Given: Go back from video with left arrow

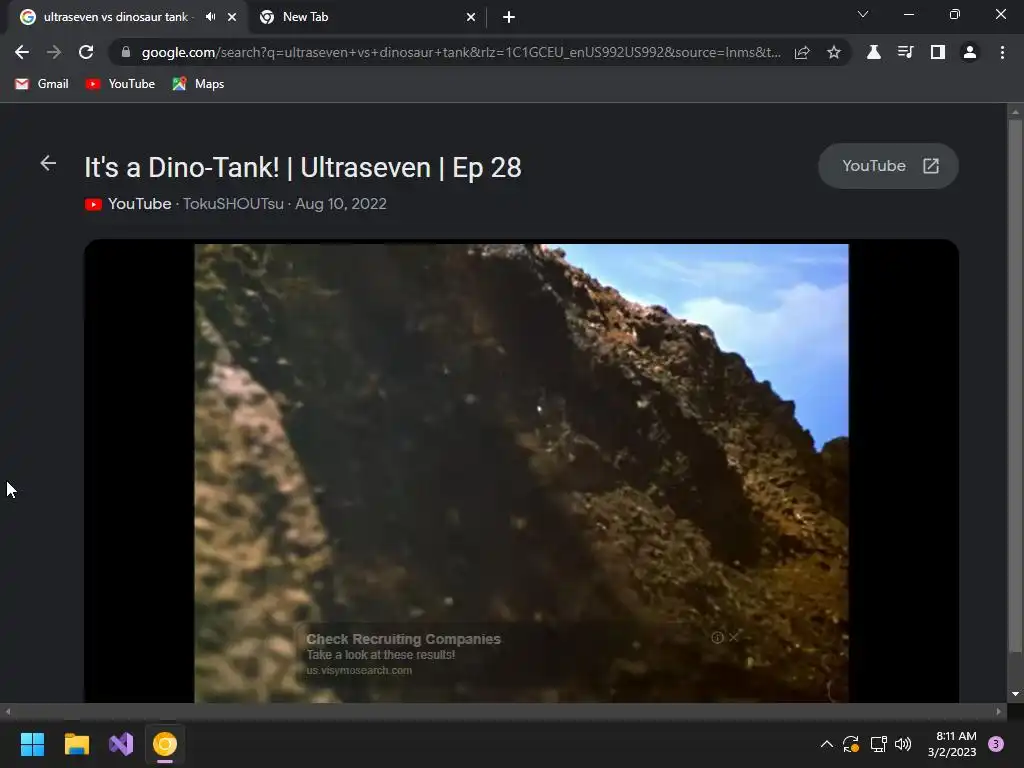Looking at the screenshot, I should 48,163.
